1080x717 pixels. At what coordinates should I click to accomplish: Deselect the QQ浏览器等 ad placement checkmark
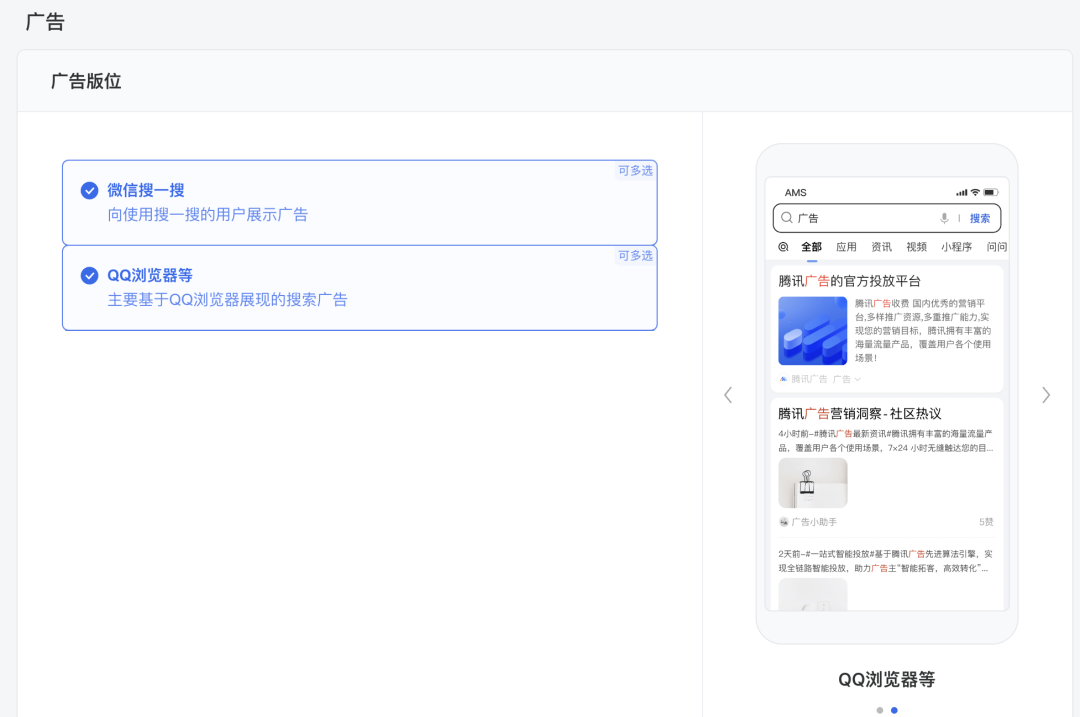click(92, 274)
